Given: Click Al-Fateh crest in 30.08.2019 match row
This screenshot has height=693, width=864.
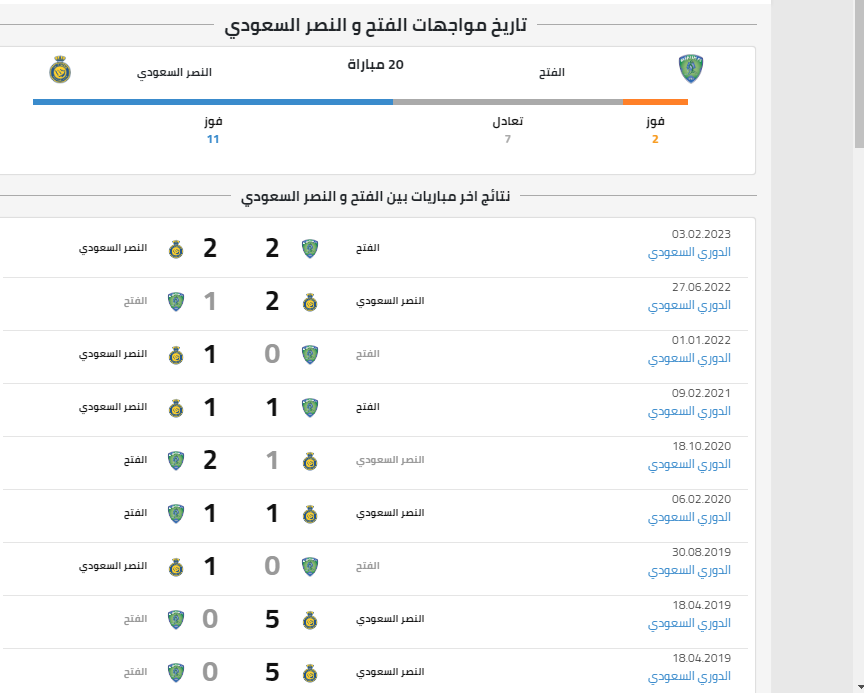Looking at the screenshot, I should tap(310, 566).
